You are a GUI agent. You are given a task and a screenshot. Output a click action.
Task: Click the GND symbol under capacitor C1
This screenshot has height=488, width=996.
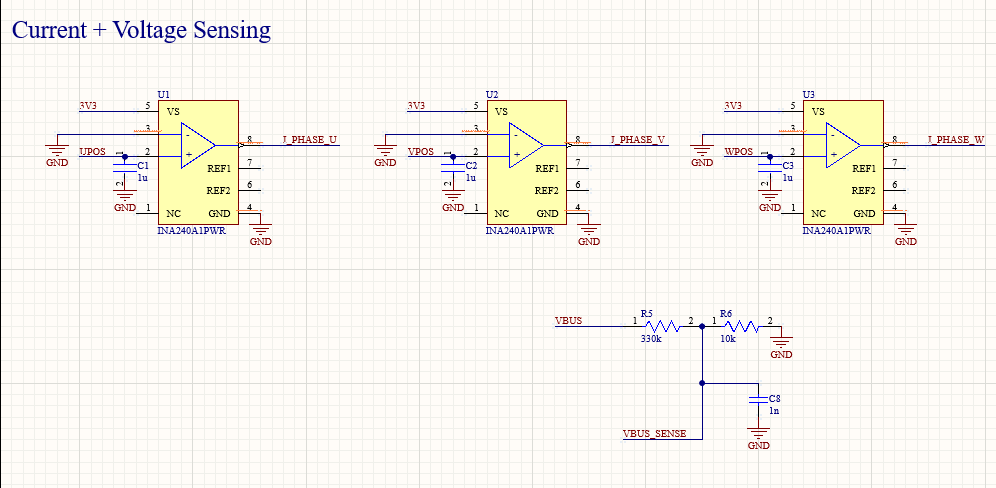pyautogui.click(x=124, y=201)
